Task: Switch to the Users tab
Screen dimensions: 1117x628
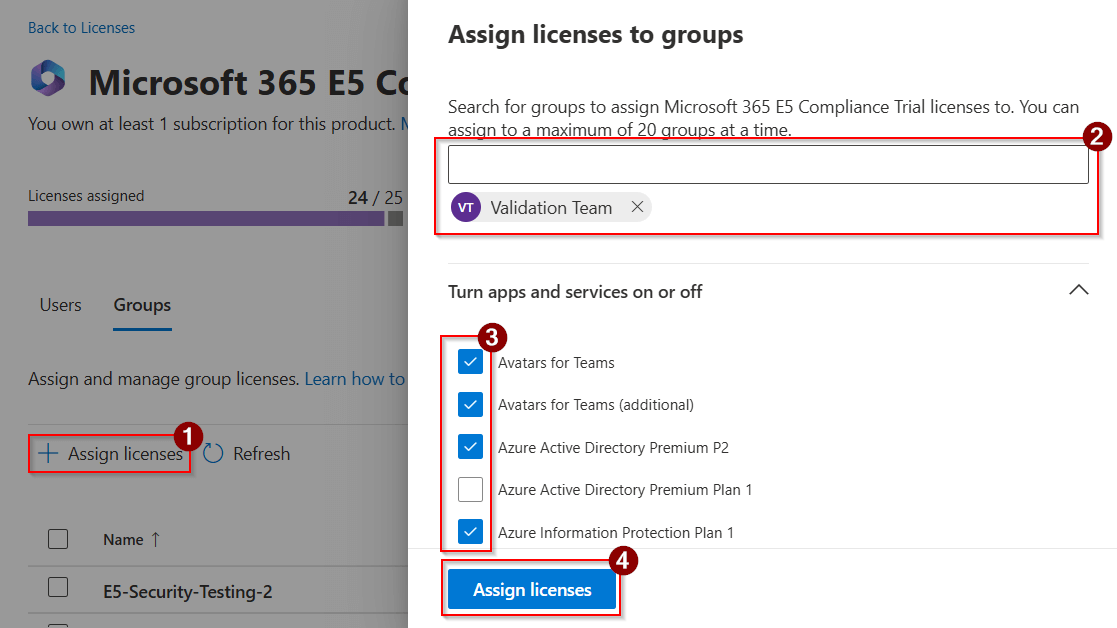Action: [60, 305]
